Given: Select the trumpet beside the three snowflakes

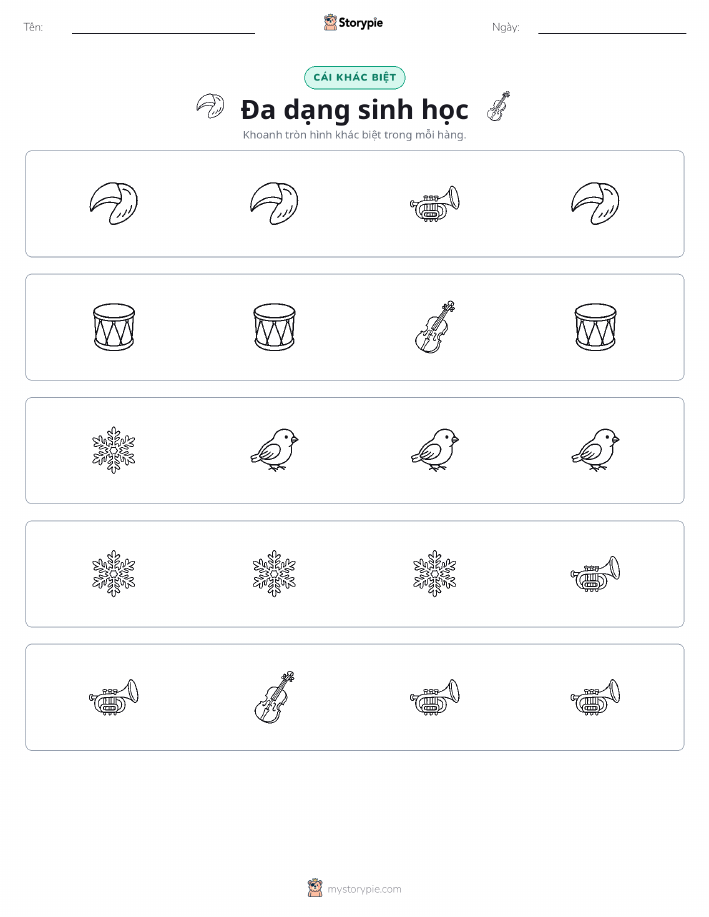Looking at the screenshot, I should point(595,574).
